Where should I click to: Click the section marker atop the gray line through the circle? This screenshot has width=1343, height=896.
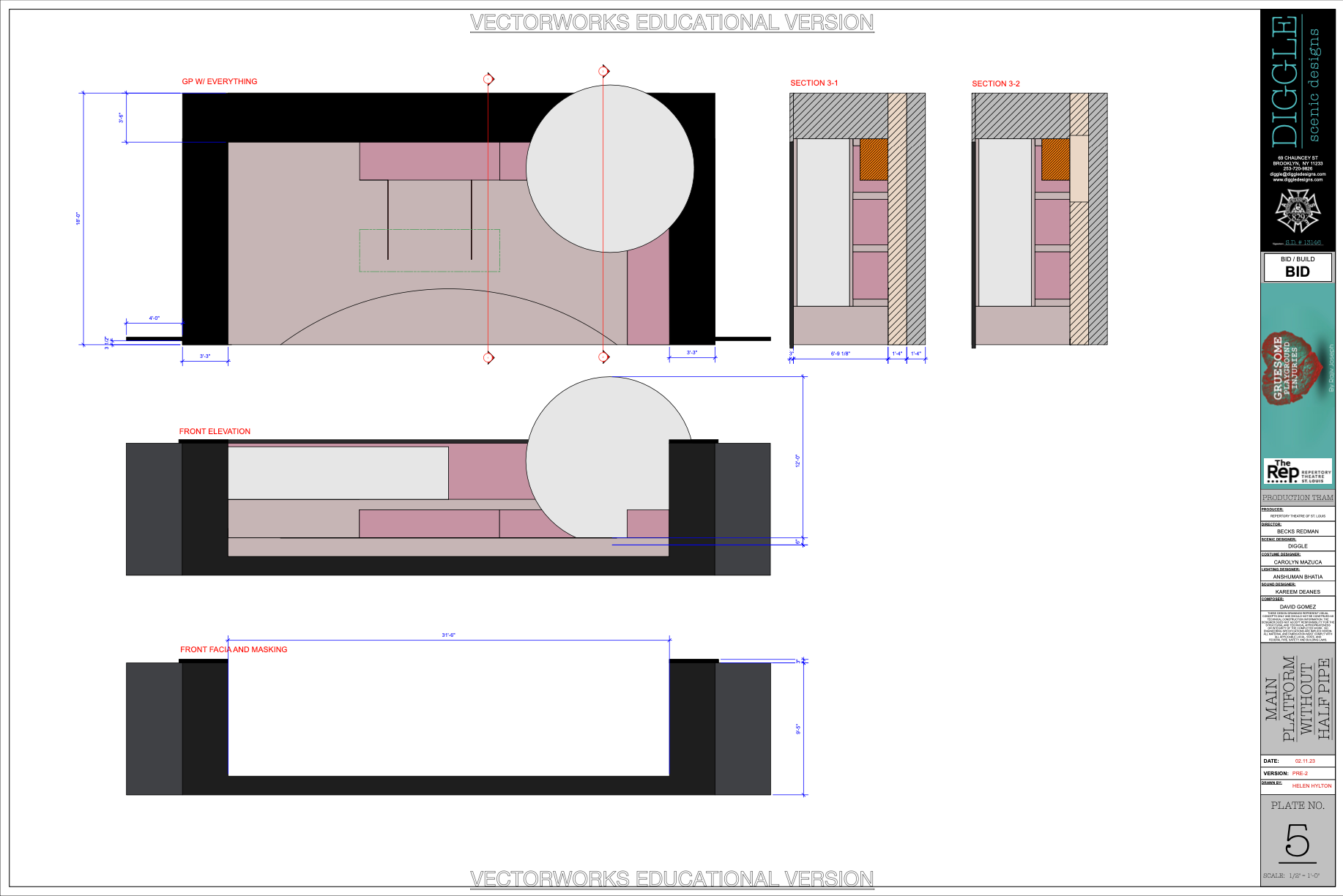[603, 71]
